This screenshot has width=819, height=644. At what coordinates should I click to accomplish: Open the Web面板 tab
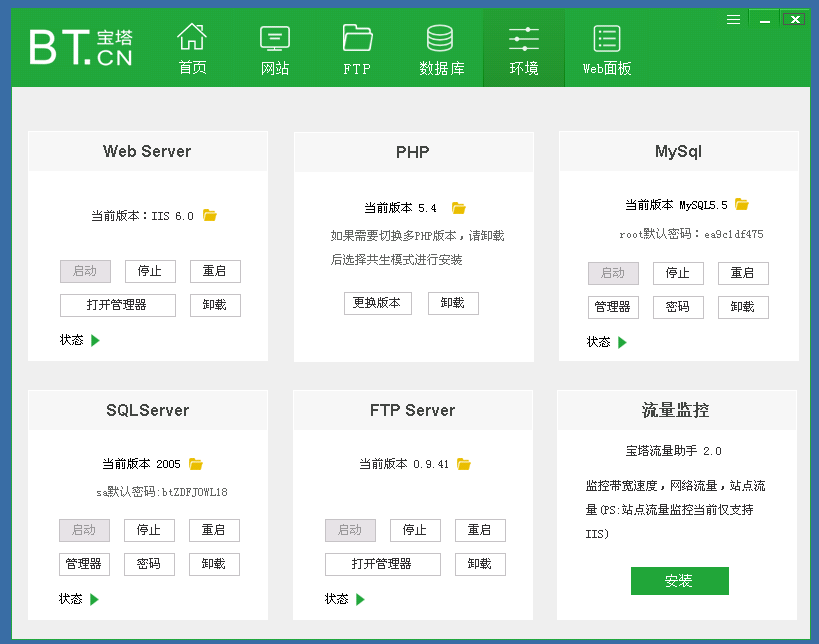(x=607, y=49)
